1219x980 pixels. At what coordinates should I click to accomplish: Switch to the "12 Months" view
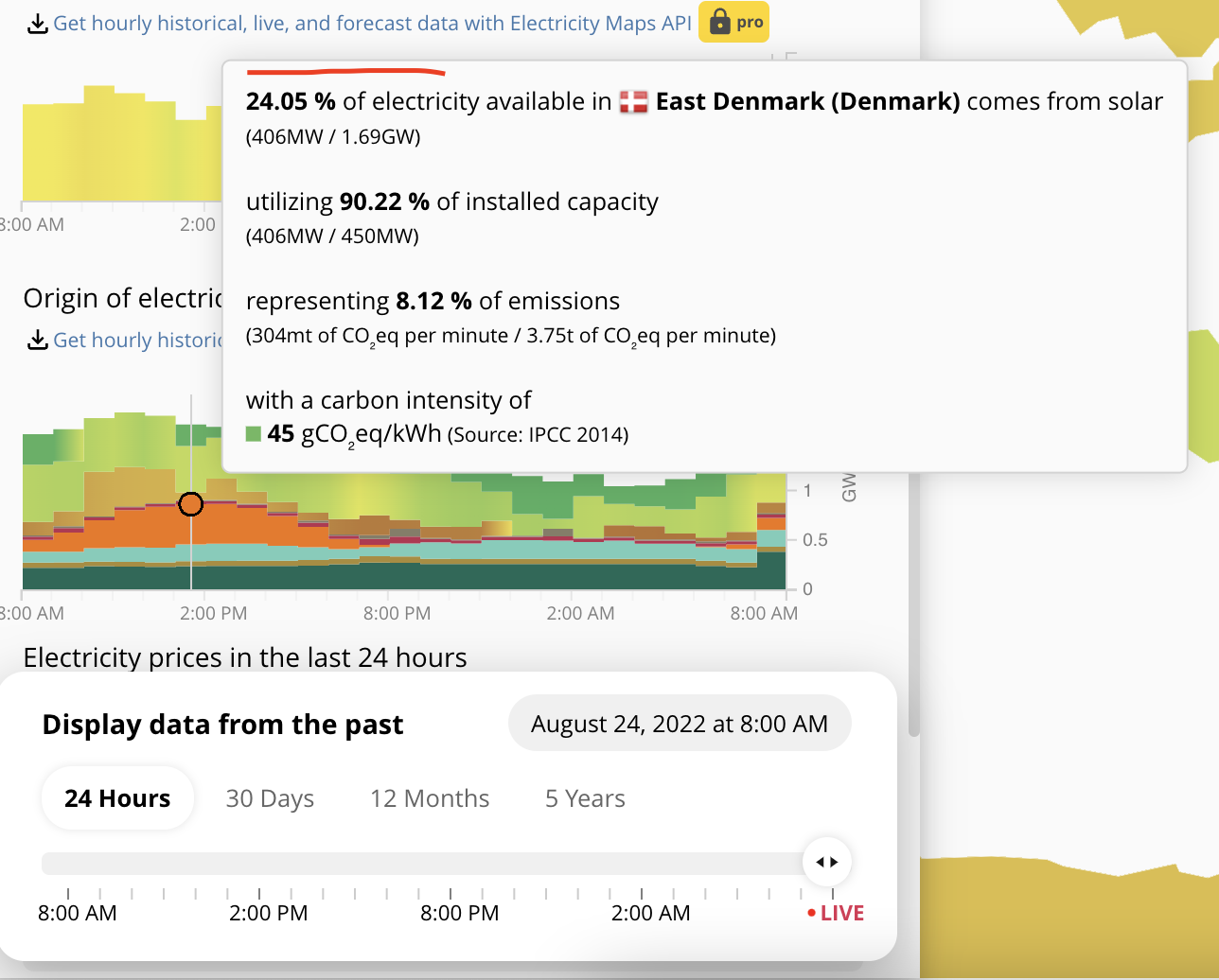(x=430, y=798)
